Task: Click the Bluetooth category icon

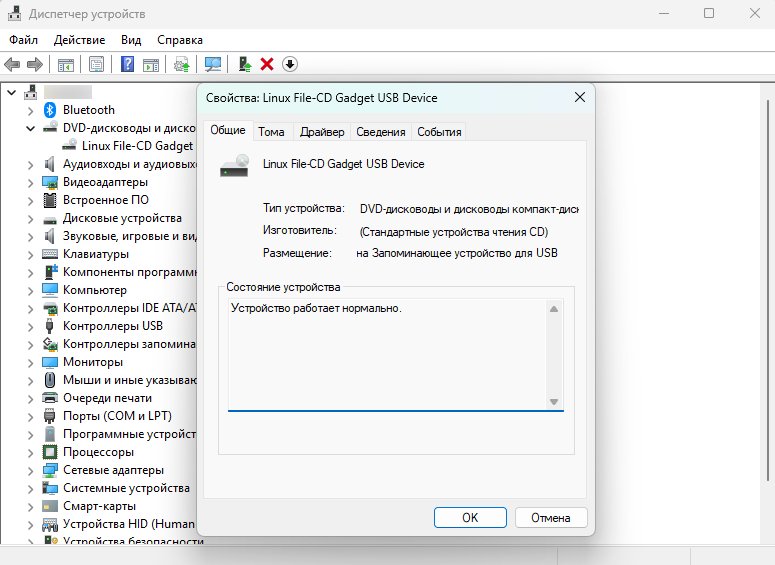Action: coord(50,110)
